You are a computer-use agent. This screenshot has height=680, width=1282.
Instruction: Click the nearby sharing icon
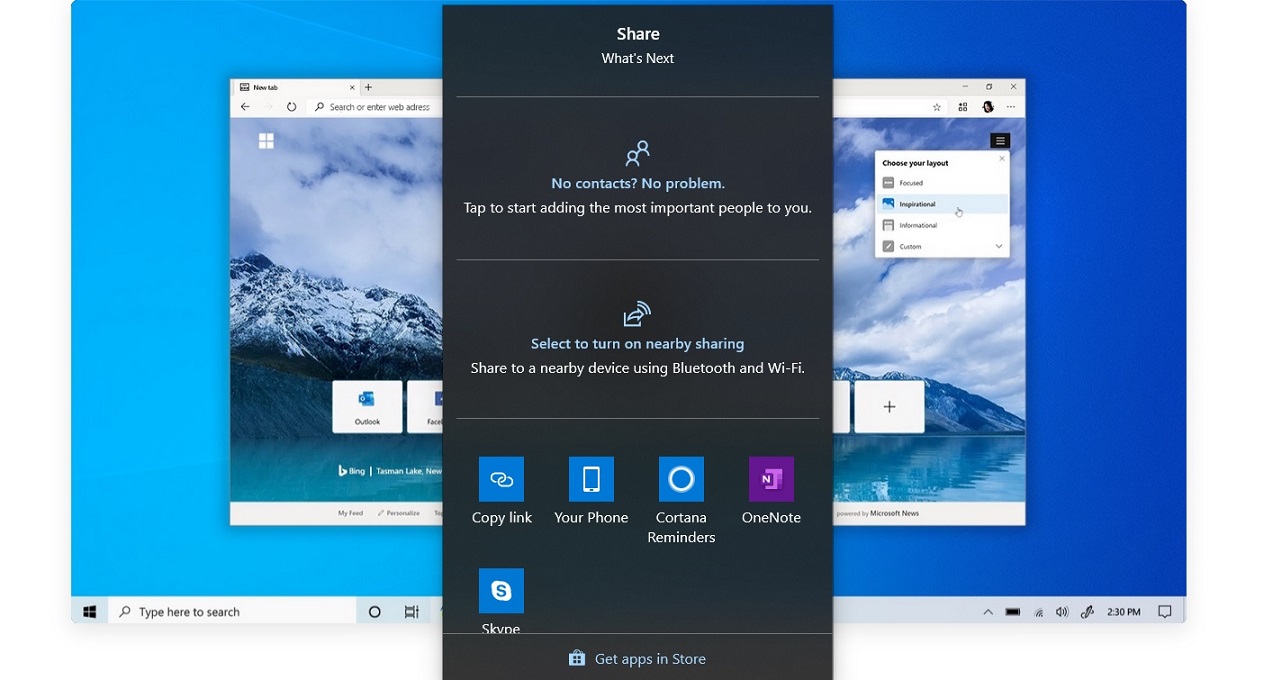(x=637, y=313)
